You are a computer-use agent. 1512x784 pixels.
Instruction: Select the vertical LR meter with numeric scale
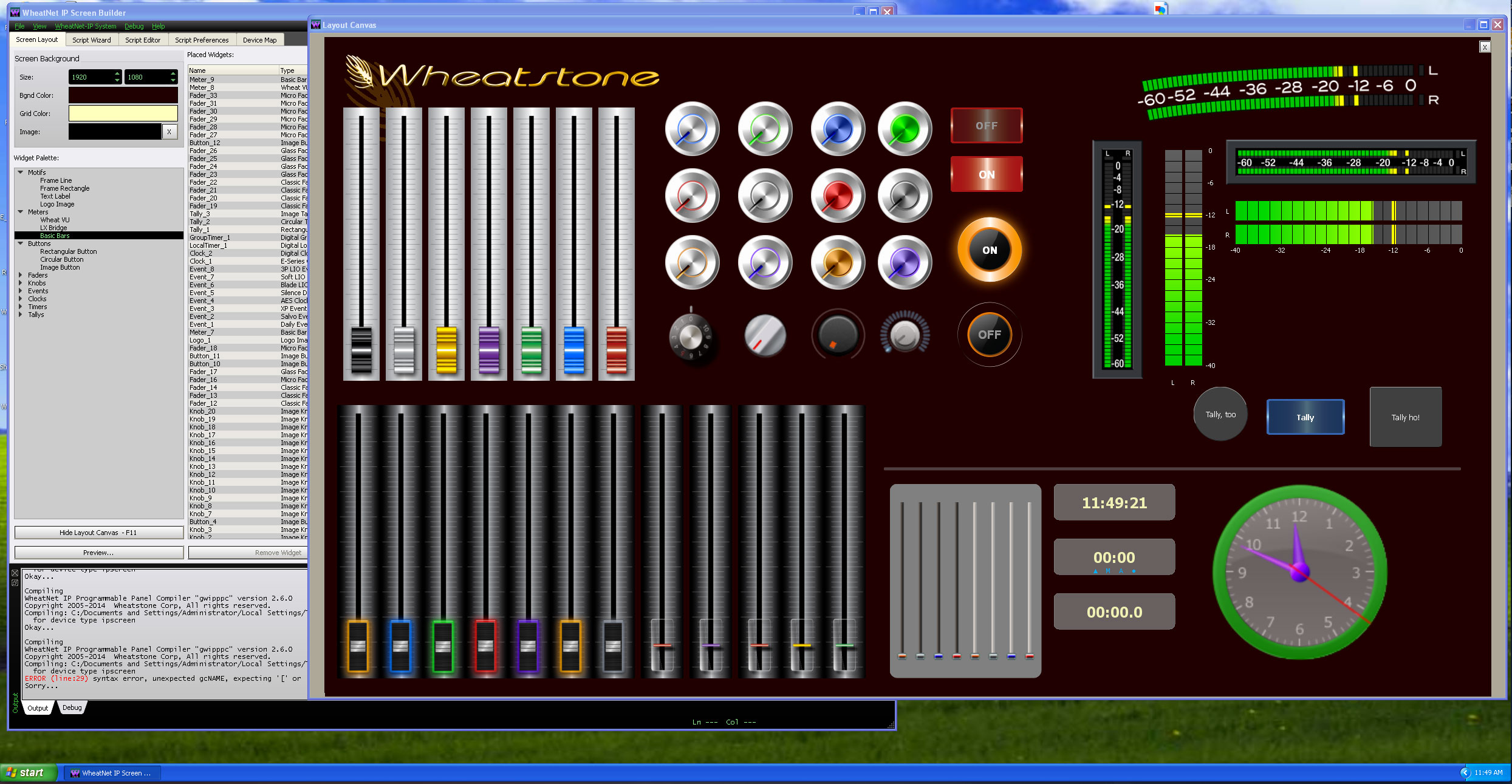coord(1117,259)
